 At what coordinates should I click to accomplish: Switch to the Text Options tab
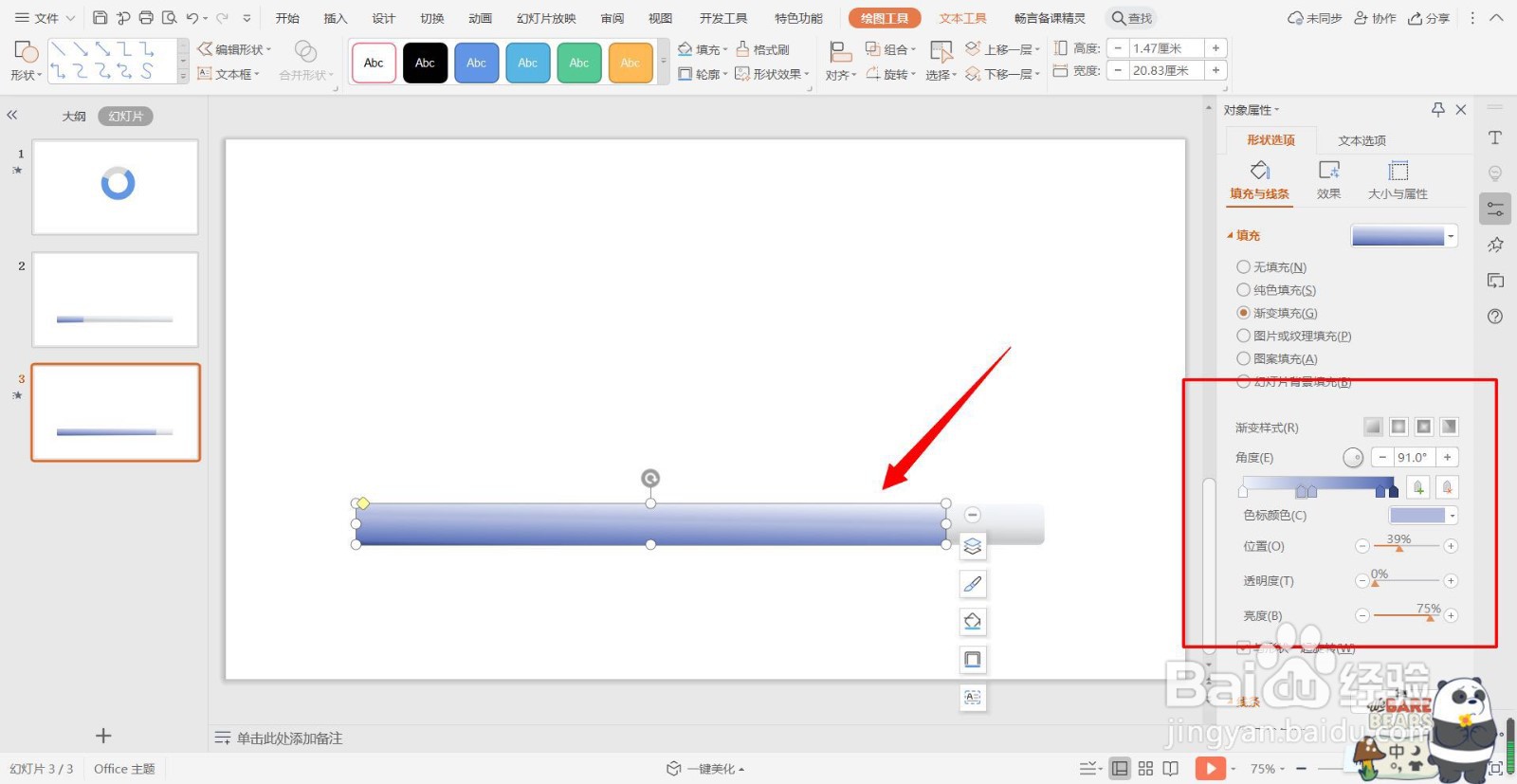click(x=1362, y=140)
